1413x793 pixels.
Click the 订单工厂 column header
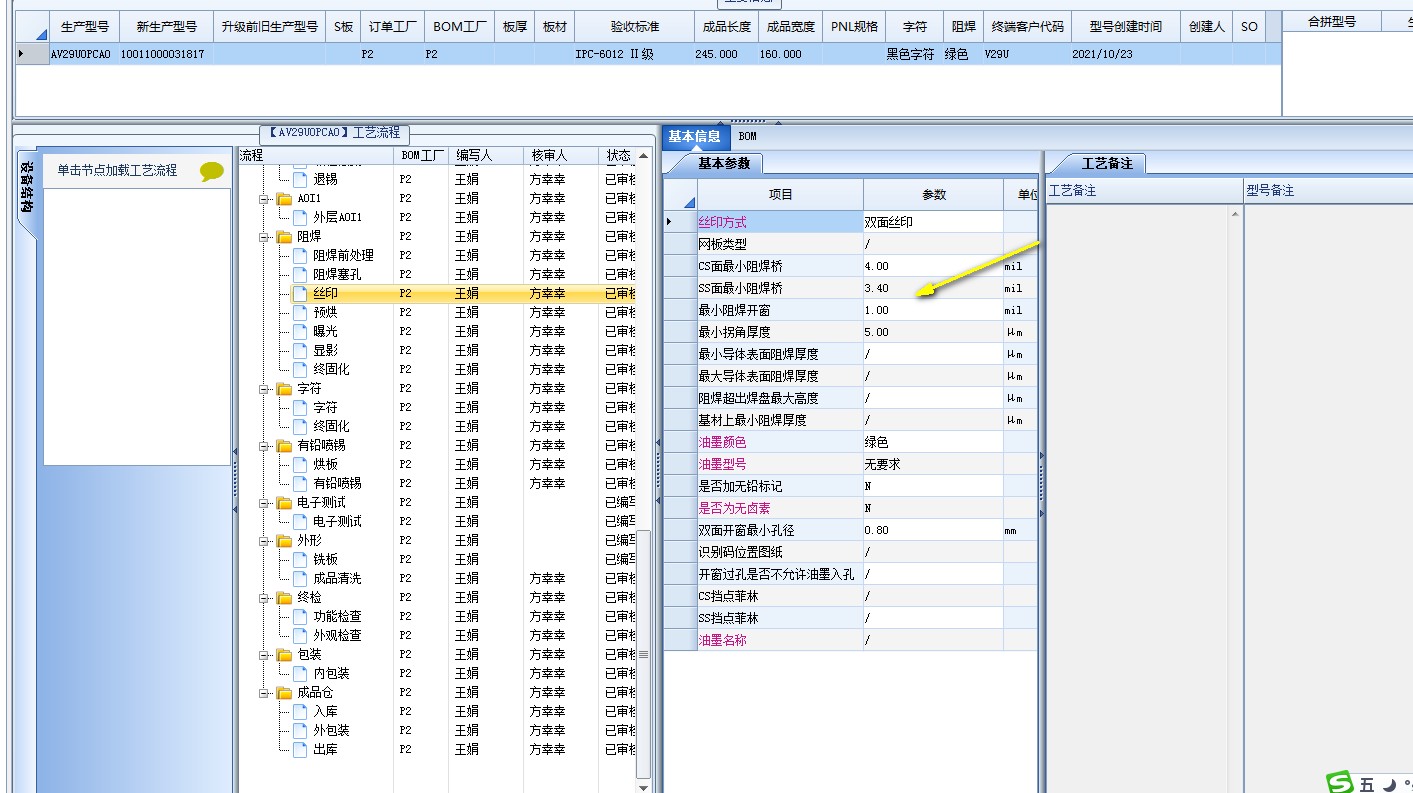pos(393,27)
